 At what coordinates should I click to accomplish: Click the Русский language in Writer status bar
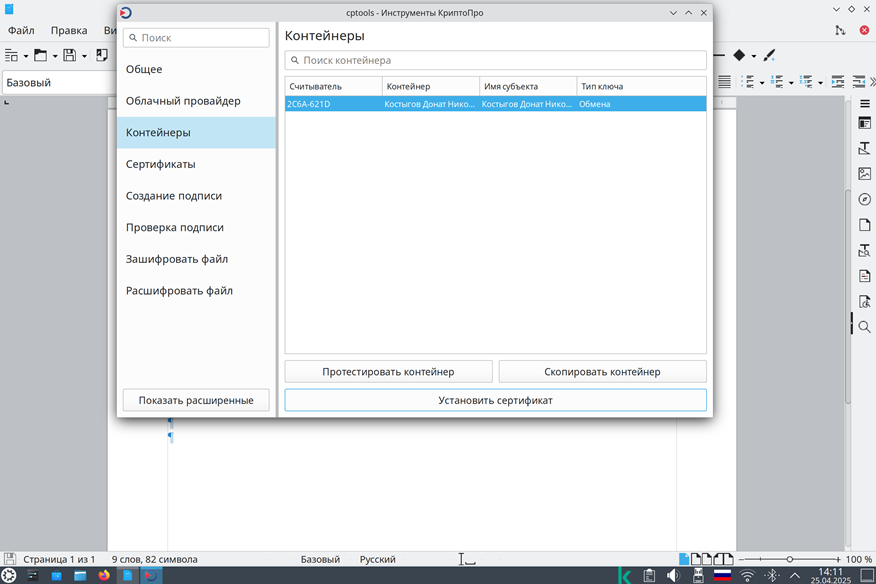pos(378,559)
